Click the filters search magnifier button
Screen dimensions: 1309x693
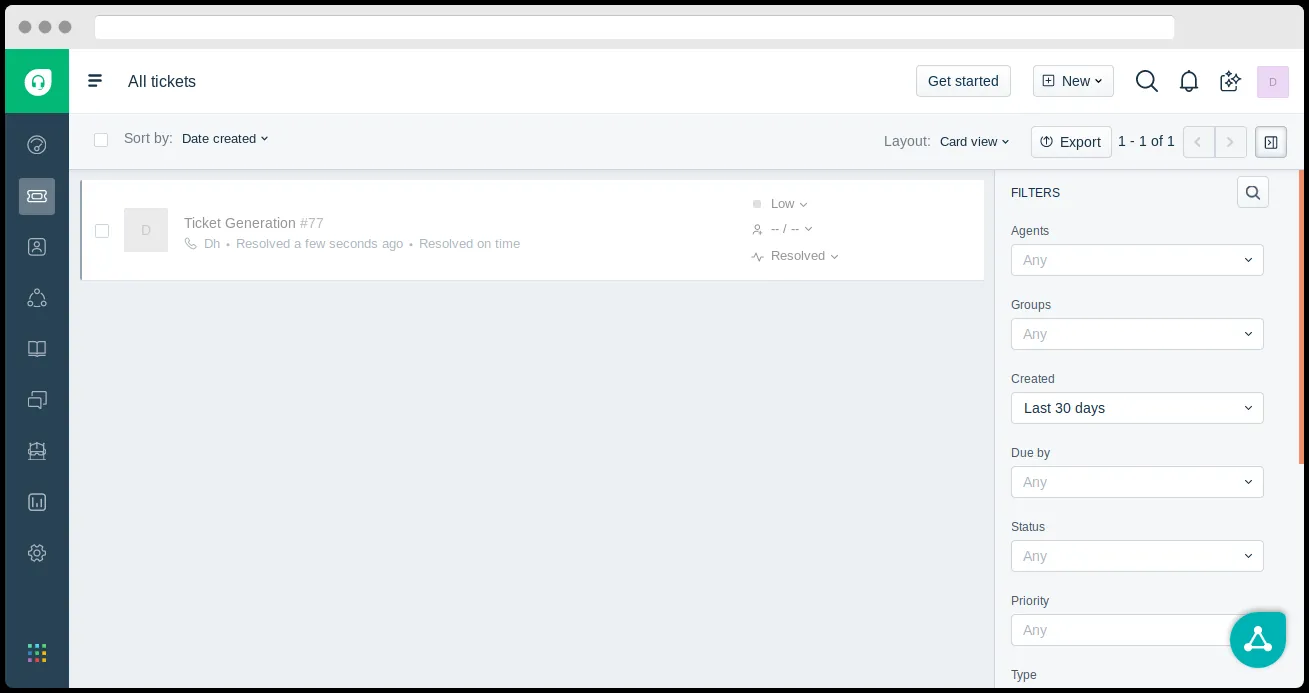click(x=1253, y=192)
